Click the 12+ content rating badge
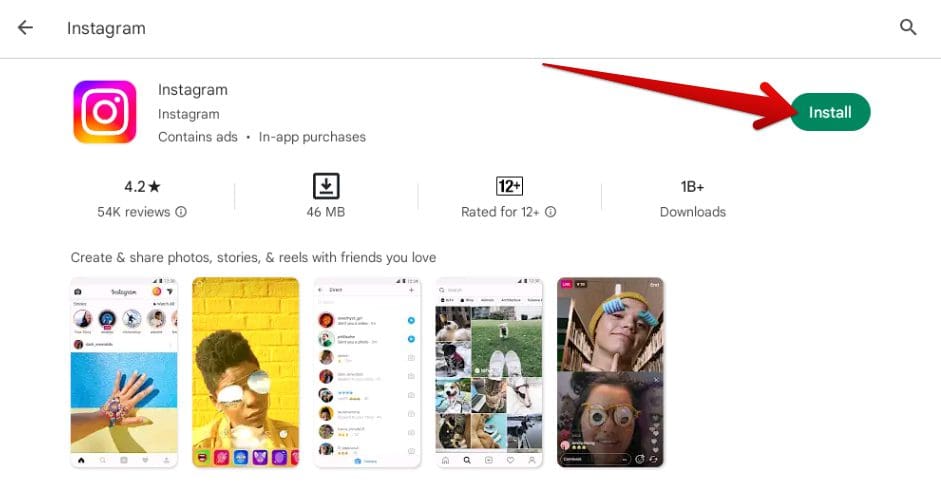This screenshot has width=941, height=482. 509,186
